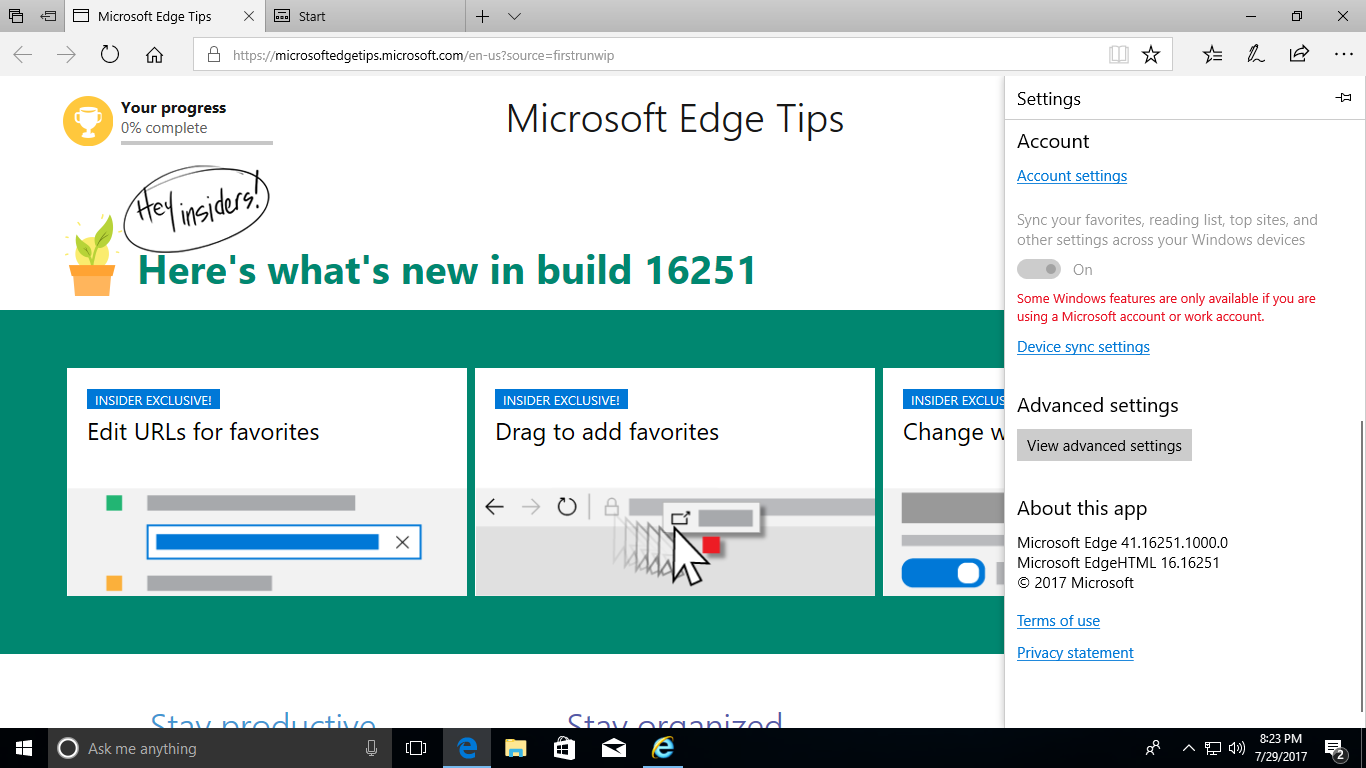Click the network icon in system tray
The image size is (1366, 768).
[1213, 748]
